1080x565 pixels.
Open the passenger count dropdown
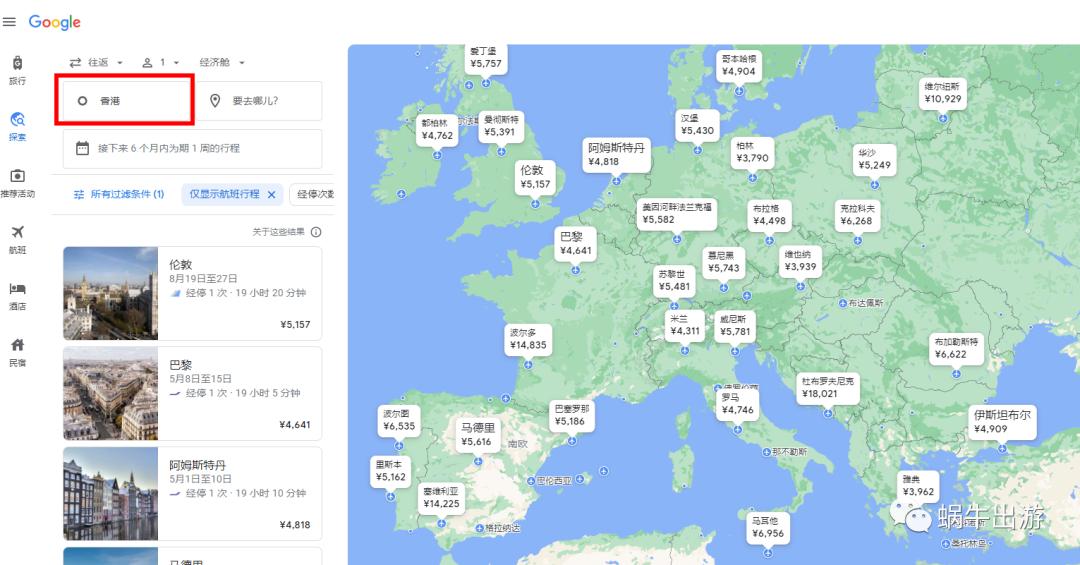tap(160, 62)
